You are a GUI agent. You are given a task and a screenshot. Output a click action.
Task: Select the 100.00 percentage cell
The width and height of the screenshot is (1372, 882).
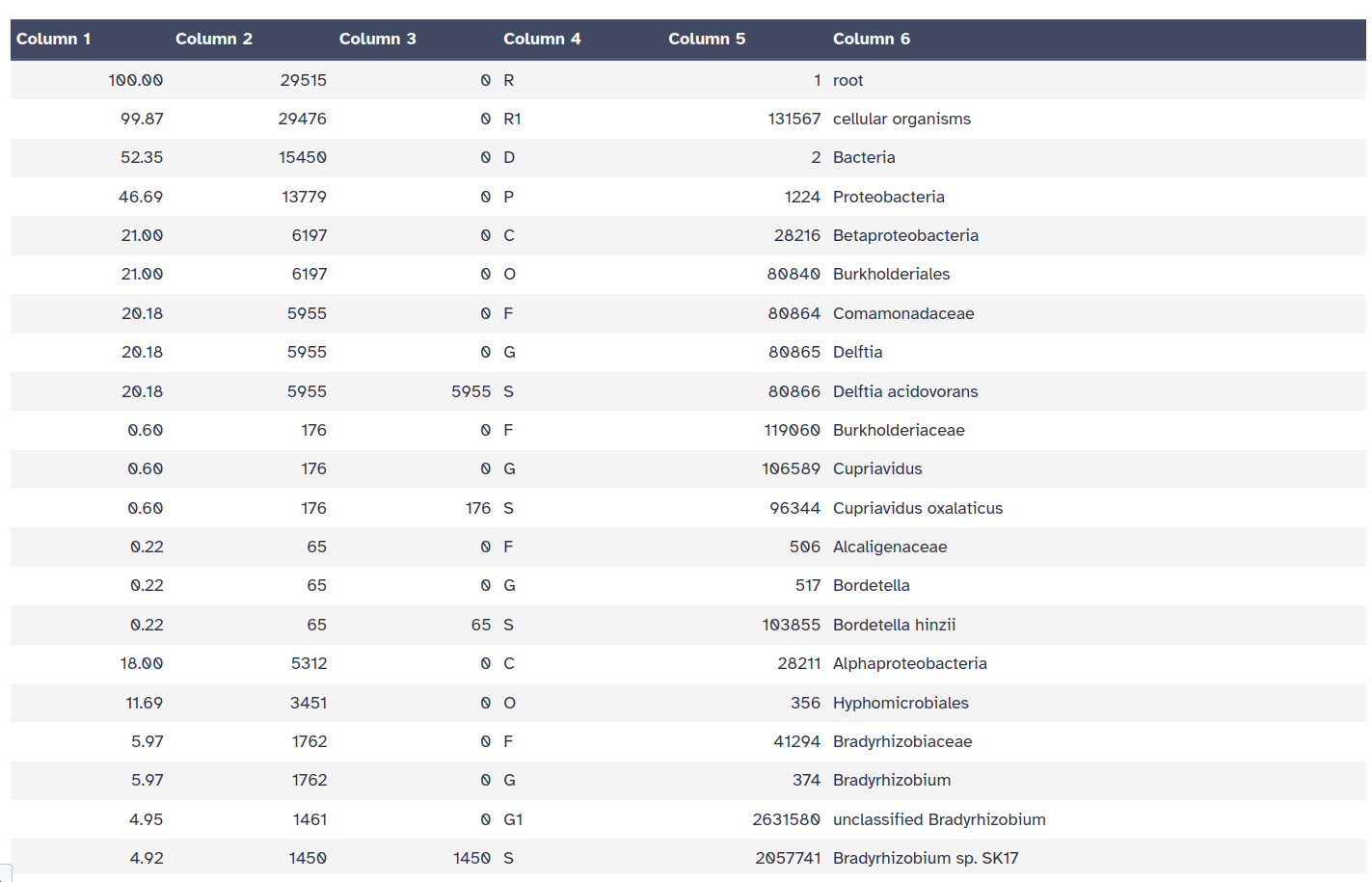[x=136, y=80]
